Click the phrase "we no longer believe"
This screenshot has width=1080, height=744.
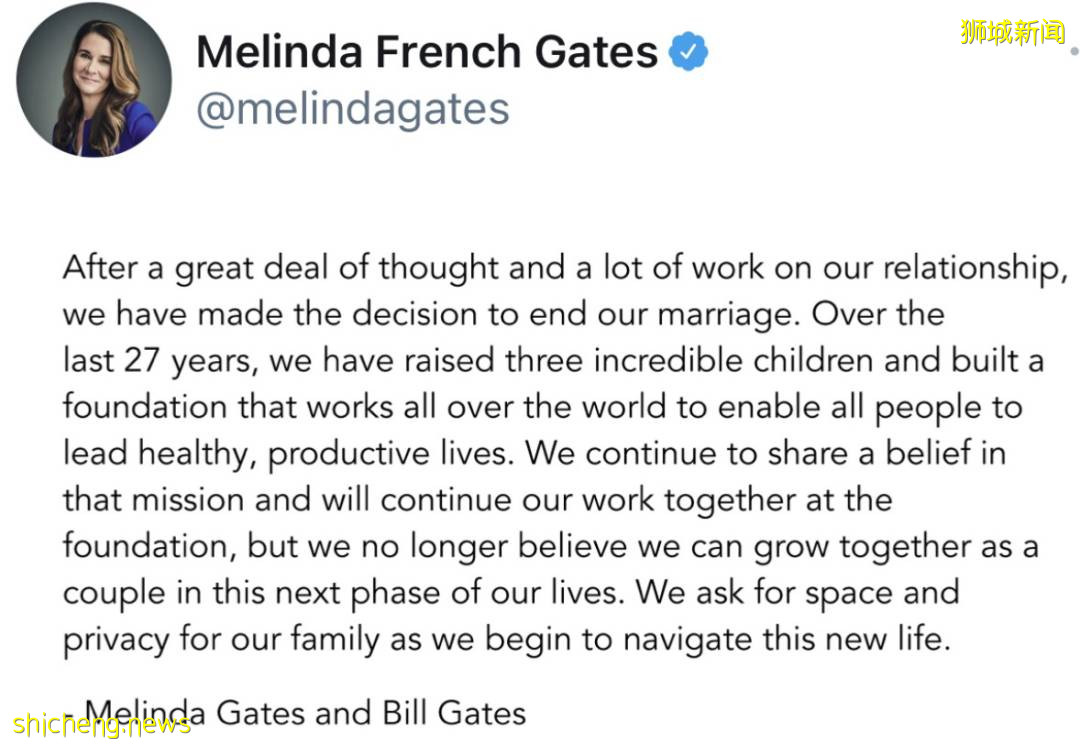[414, 546]
